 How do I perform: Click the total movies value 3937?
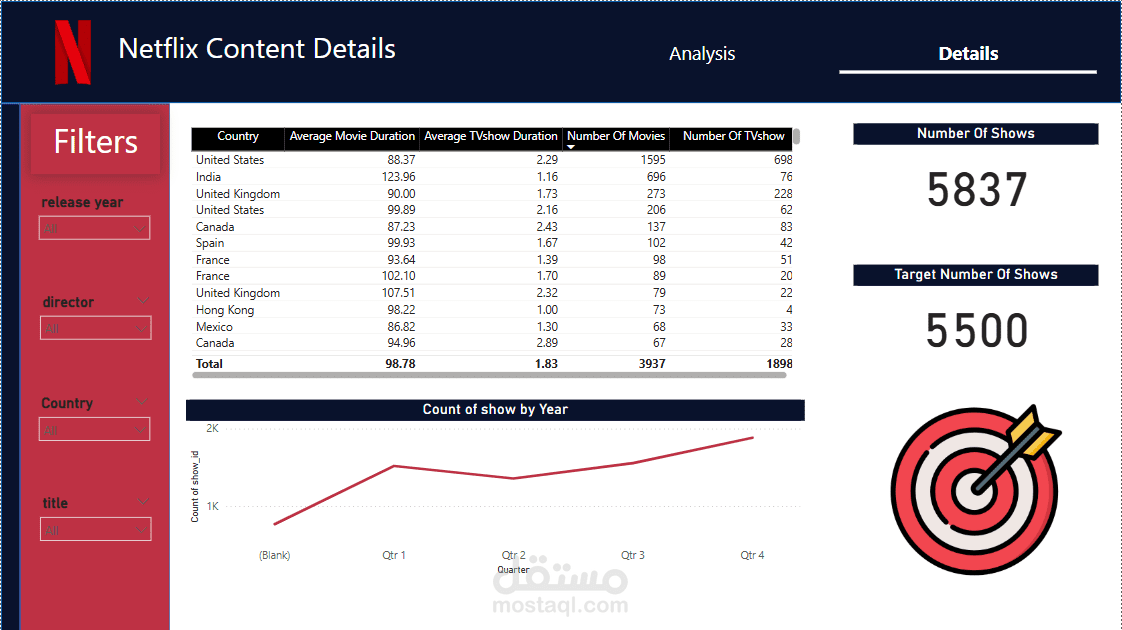(x=652, y=364)
